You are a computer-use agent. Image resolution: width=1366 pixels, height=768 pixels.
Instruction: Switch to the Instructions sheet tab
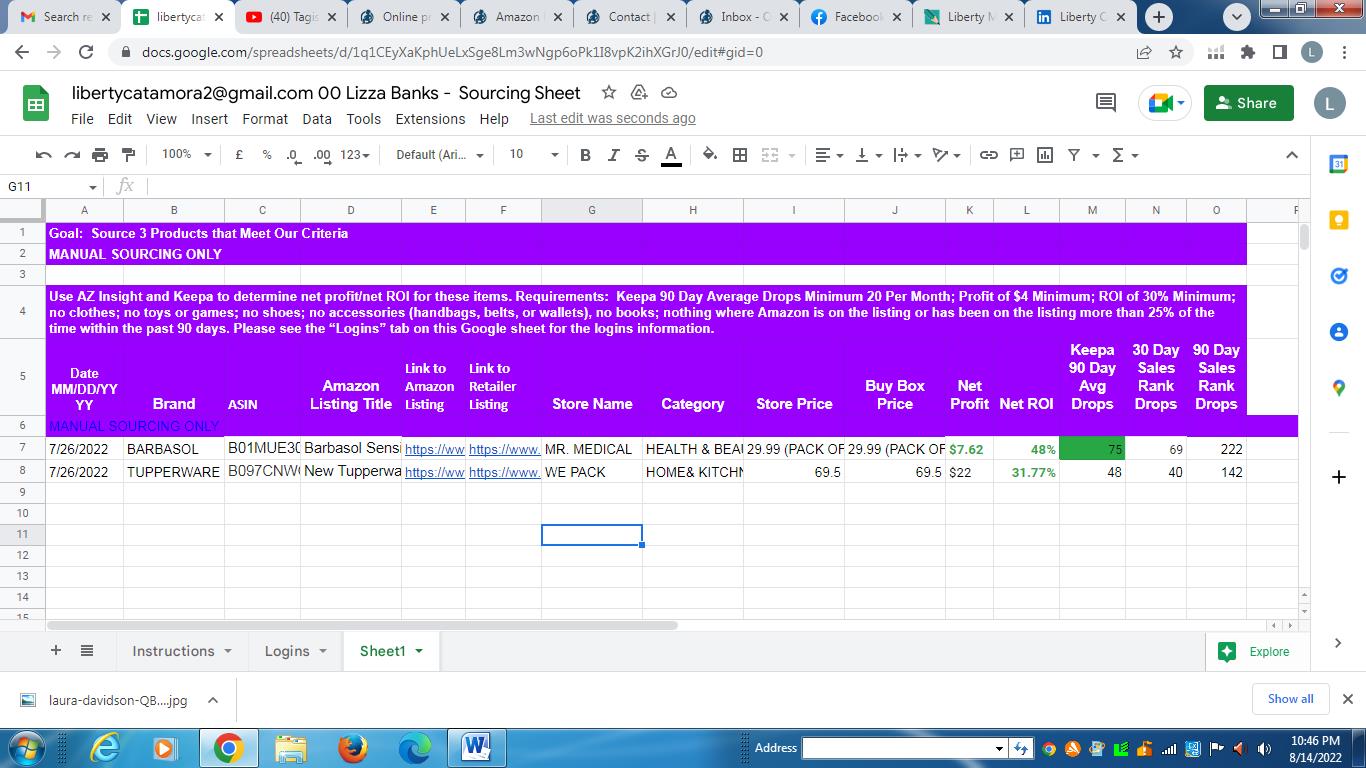click(x=181, y=651)
